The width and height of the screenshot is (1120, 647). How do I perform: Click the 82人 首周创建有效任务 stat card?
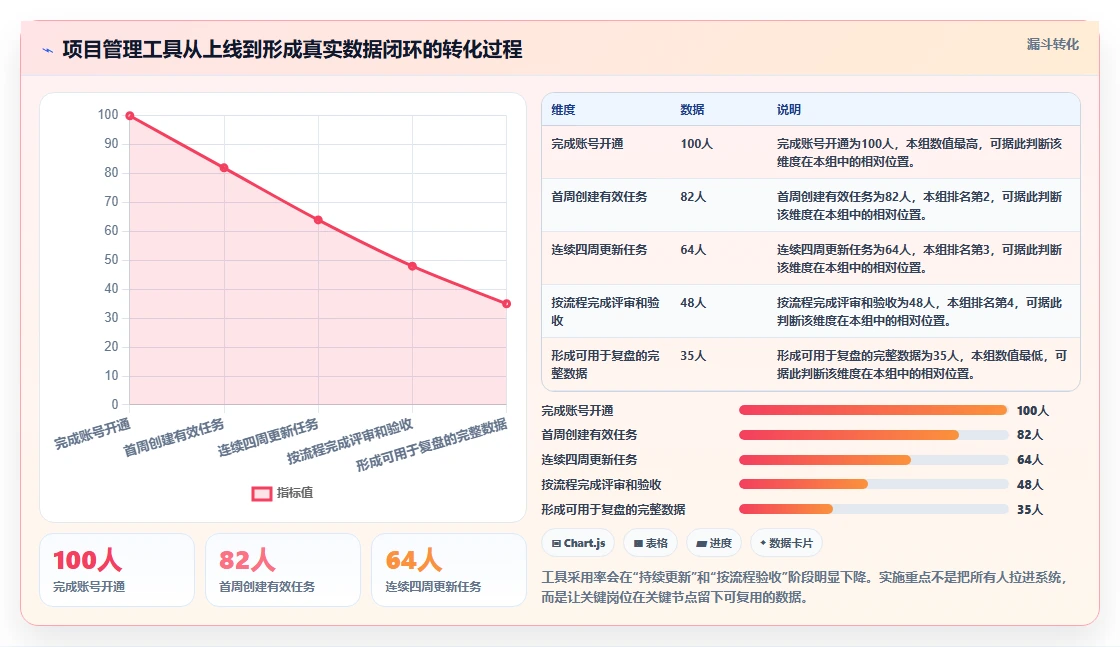[283, 570]
